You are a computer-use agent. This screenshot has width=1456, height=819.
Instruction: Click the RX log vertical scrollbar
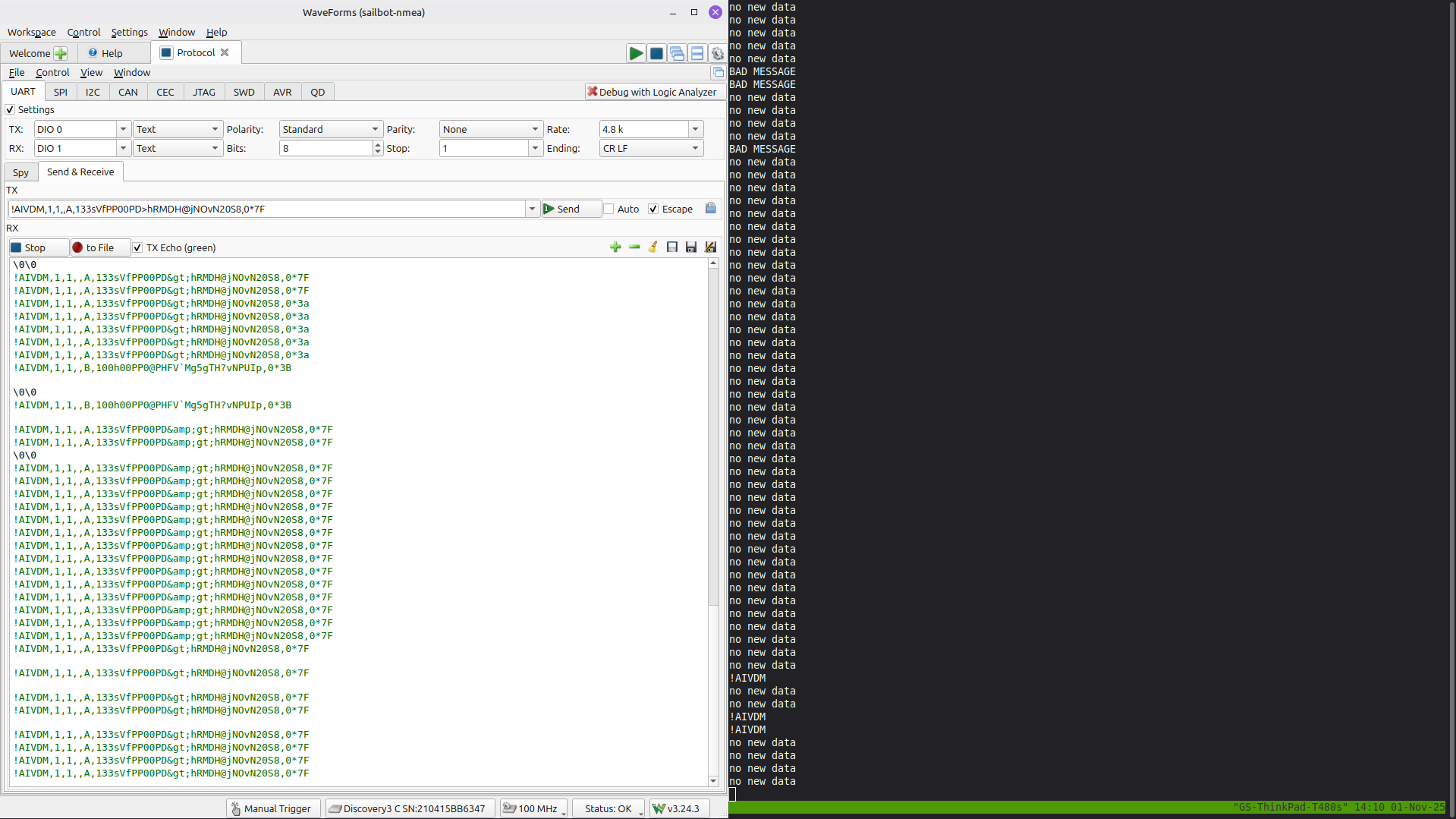[713, 522]
